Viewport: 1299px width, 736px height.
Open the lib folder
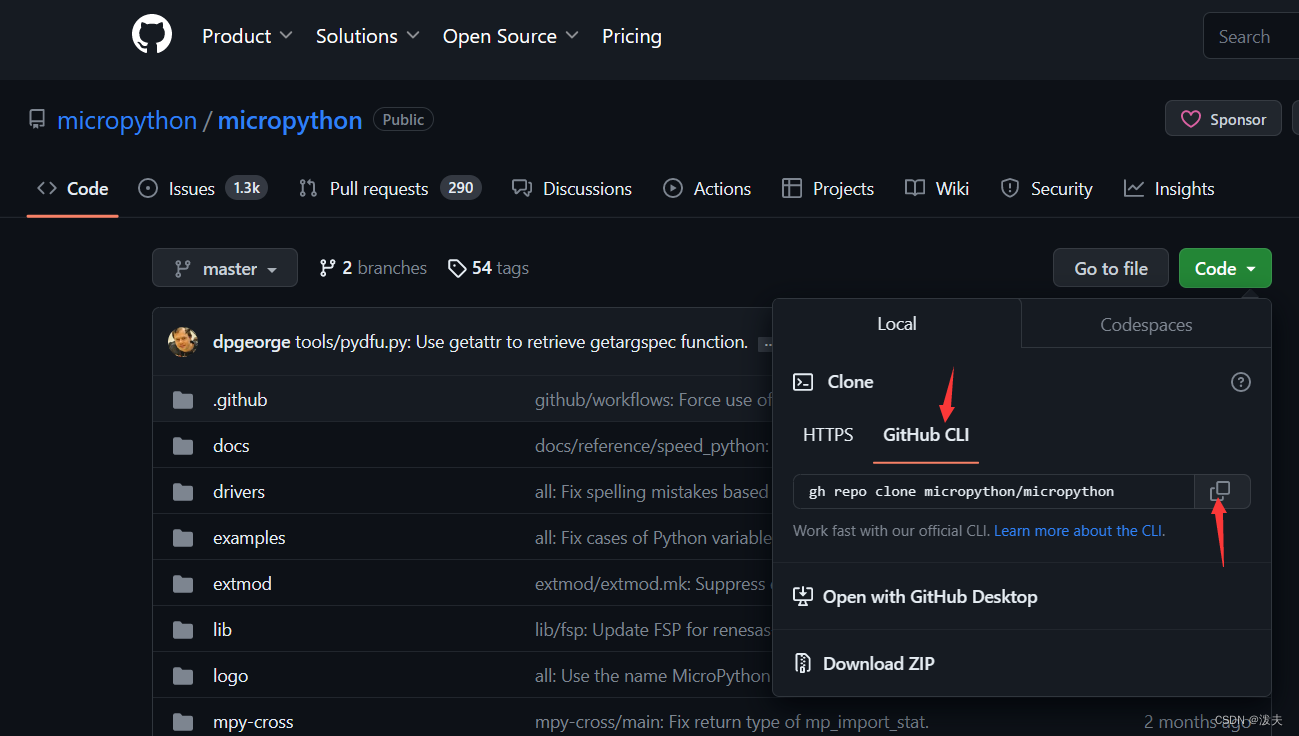pos(222,630)
